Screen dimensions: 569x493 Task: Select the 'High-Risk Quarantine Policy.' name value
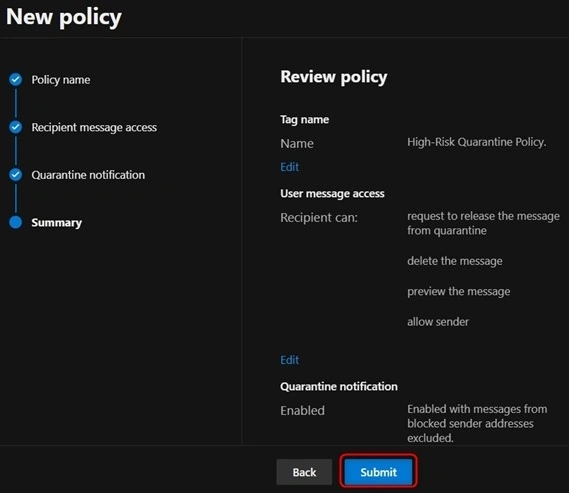coord(476,142)
